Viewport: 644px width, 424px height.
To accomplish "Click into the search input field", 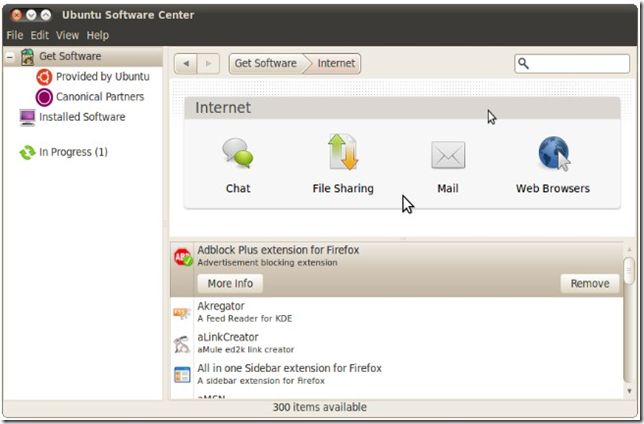I will click(x=572, y=64).
